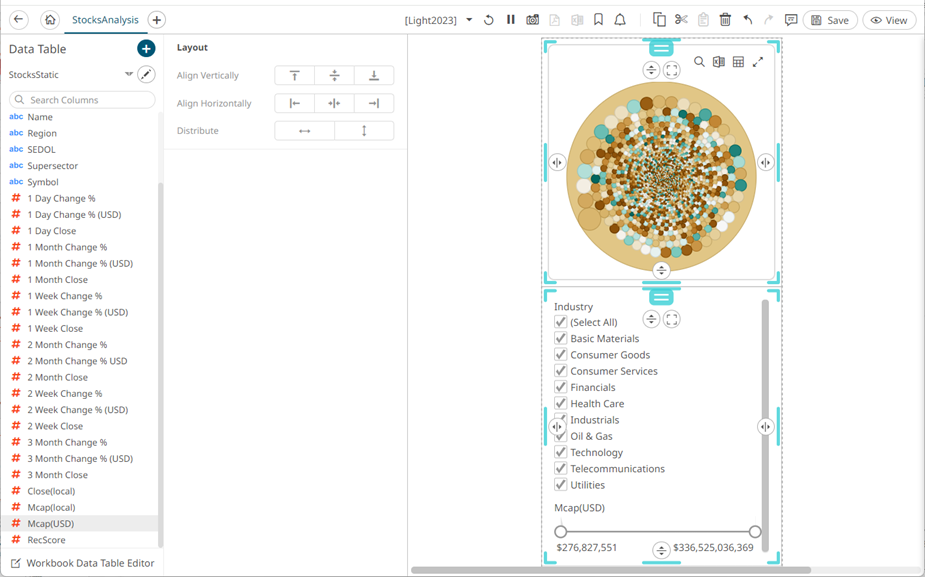Click the refresh data icon in toolbar

point(489,20)
